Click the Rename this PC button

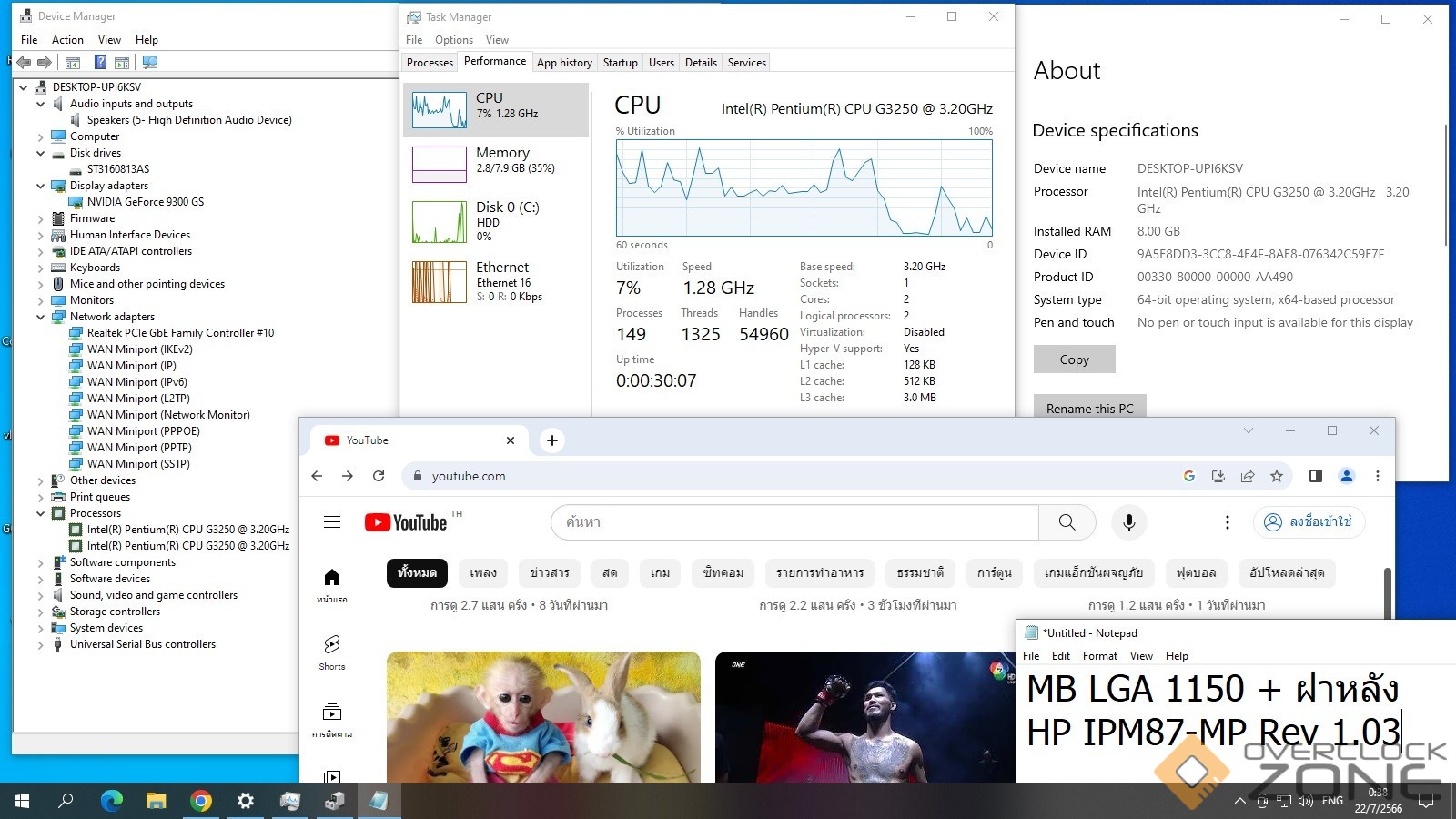[x=1089, y=408]
